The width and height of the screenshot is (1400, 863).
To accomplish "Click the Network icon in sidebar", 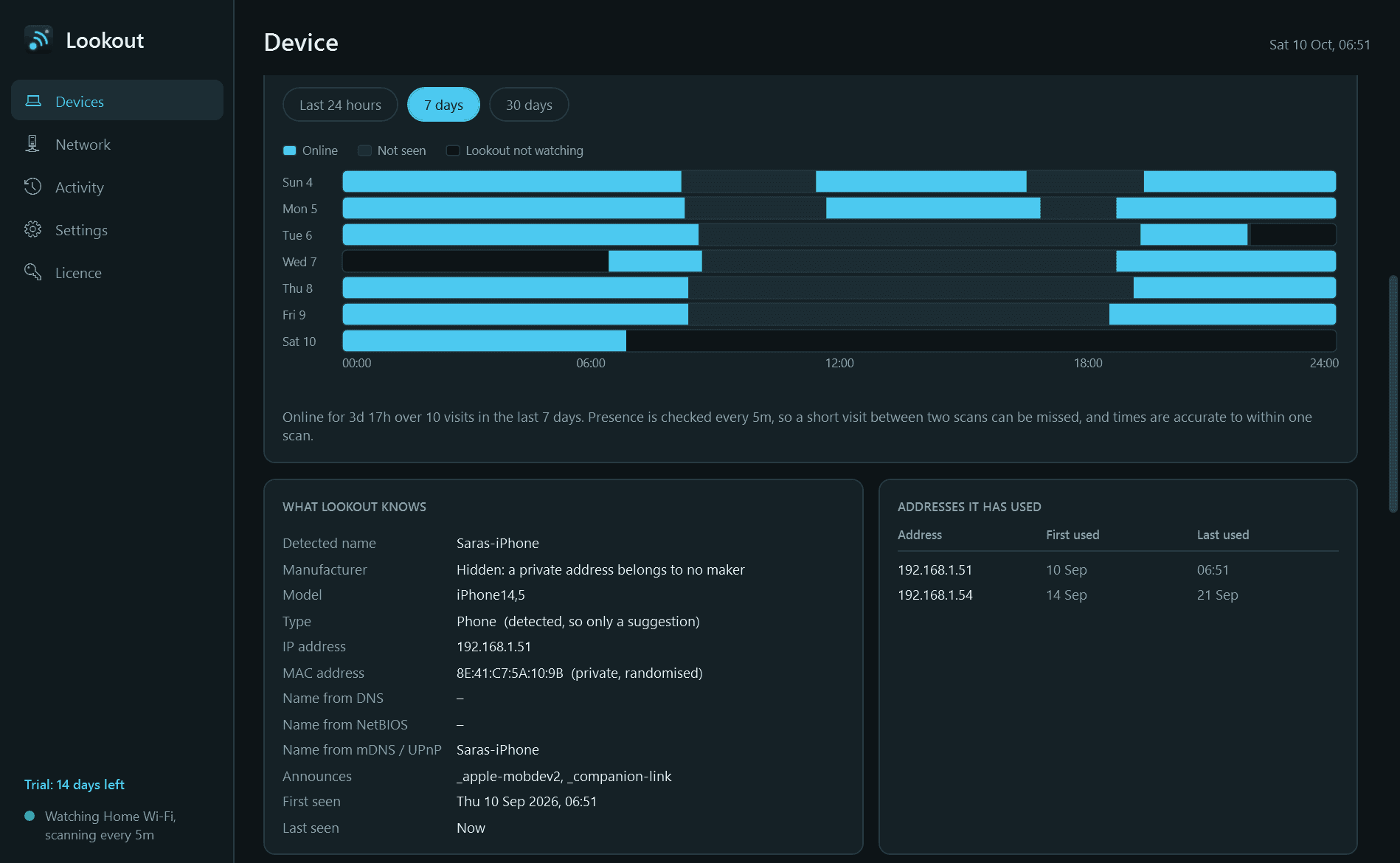I will pos(32,144).
